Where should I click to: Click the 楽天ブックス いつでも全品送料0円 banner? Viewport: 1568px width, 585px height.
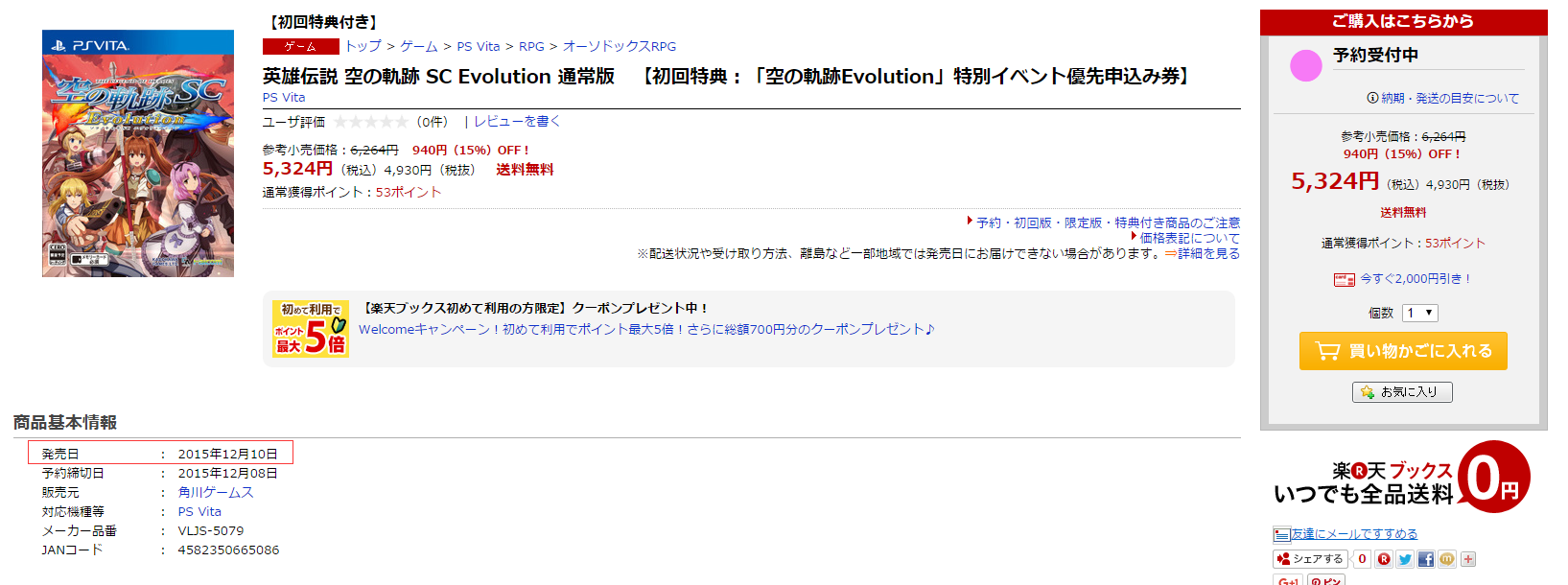(1402, 478)
